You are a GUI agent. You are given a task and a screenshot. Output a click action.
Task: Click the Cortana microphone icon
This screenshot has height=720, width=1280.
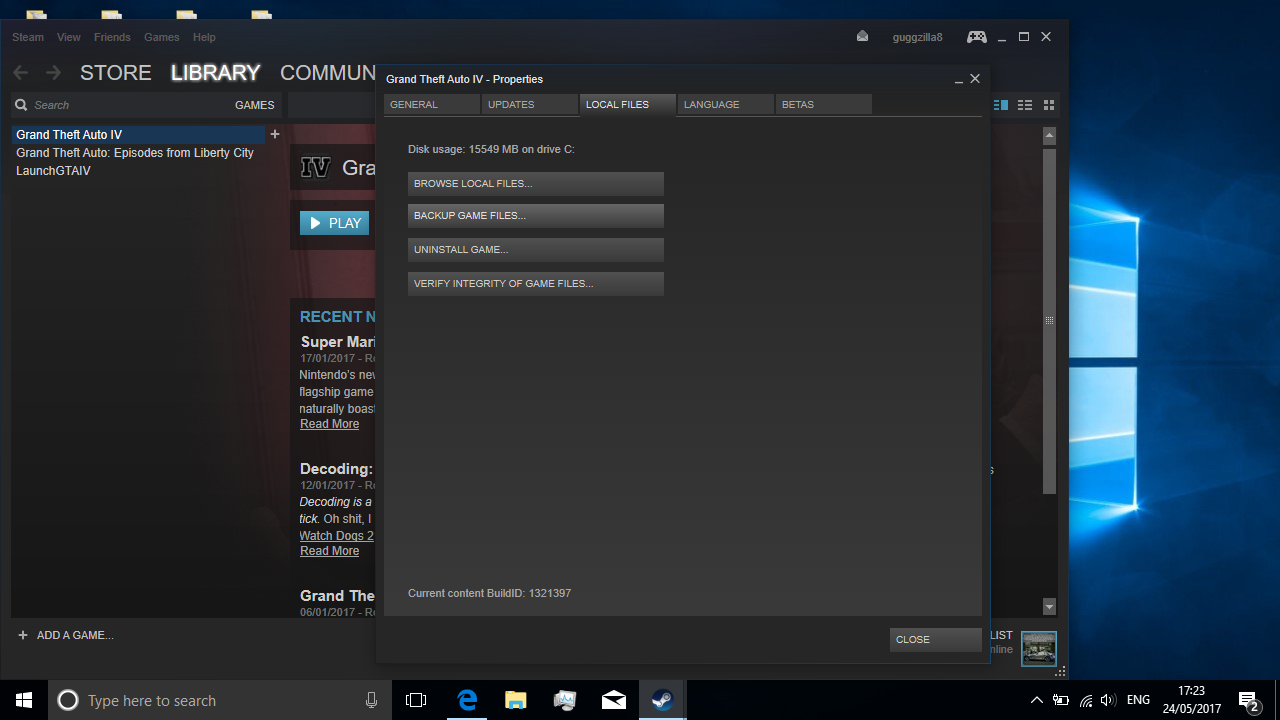point(372,700)
